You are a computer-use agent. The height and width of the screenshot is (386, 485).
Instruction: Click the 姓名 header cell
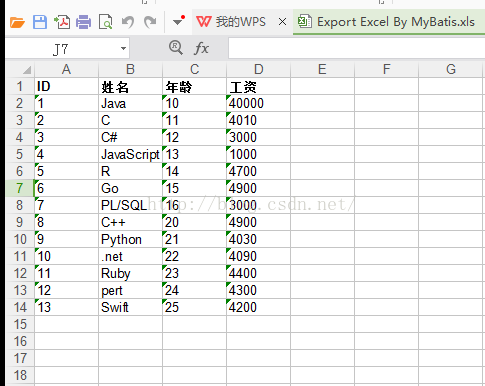(x=130, y=86)
